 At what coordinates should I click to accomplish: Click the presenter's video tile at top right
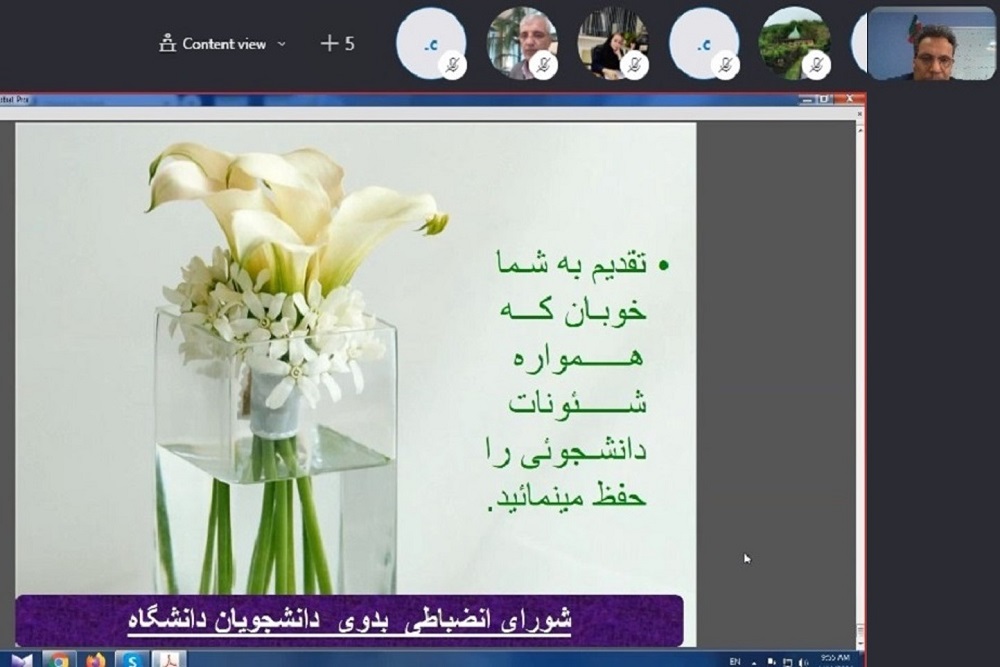coord(931,44)
